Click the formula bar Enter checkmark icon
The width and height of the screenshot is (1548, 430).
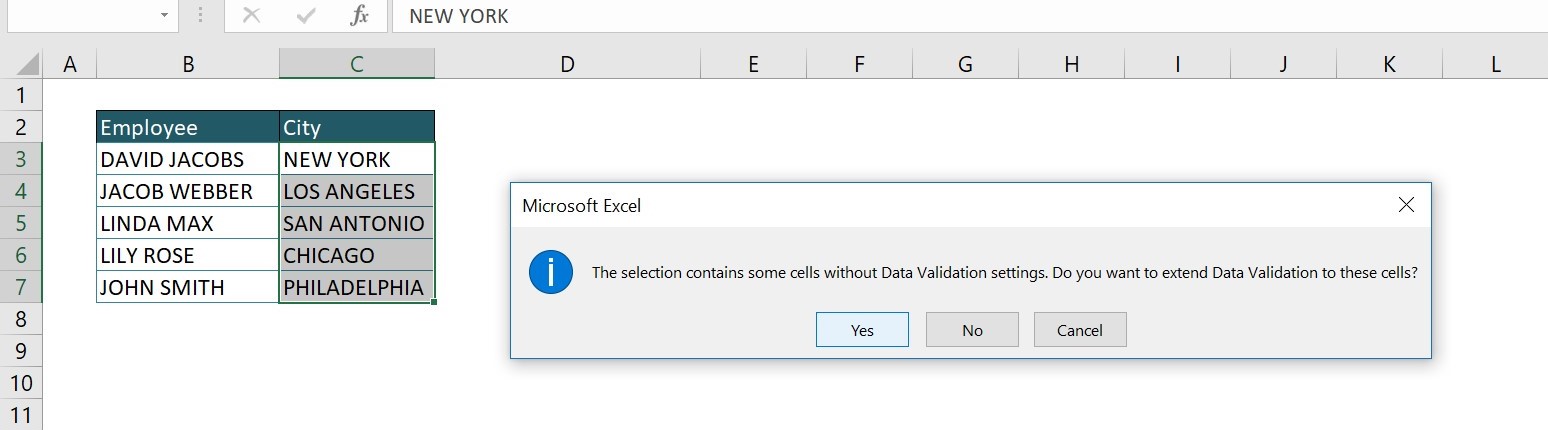[307, 16]
